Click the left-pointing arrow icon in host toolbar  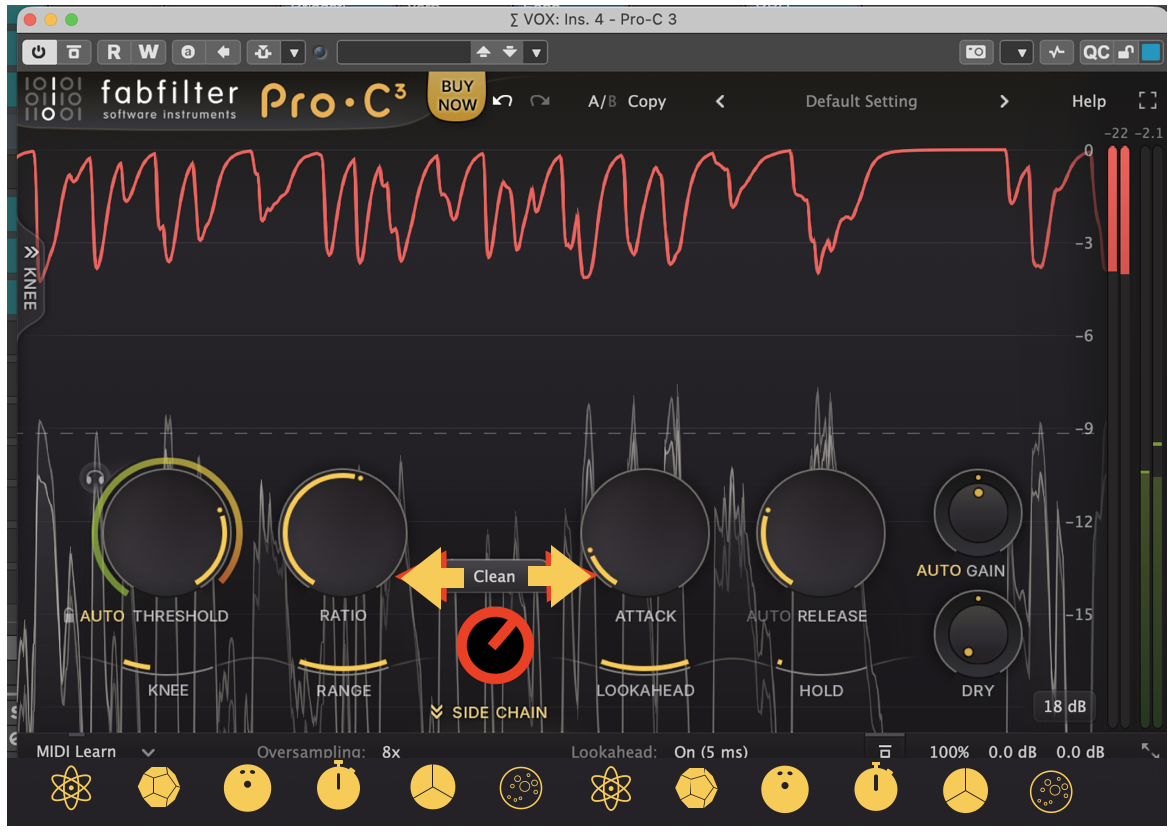pos(223,52)
